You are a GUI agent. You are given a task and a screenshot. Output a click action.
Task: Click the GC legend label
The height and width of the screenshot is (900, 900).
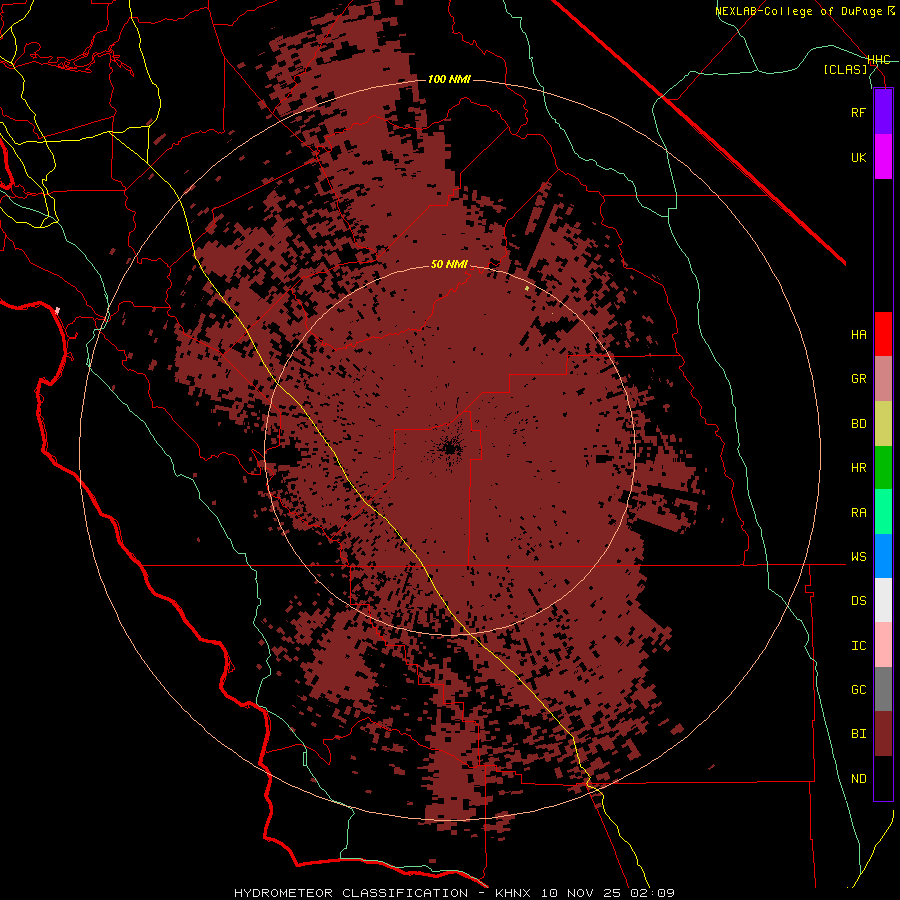click(859, 690)
